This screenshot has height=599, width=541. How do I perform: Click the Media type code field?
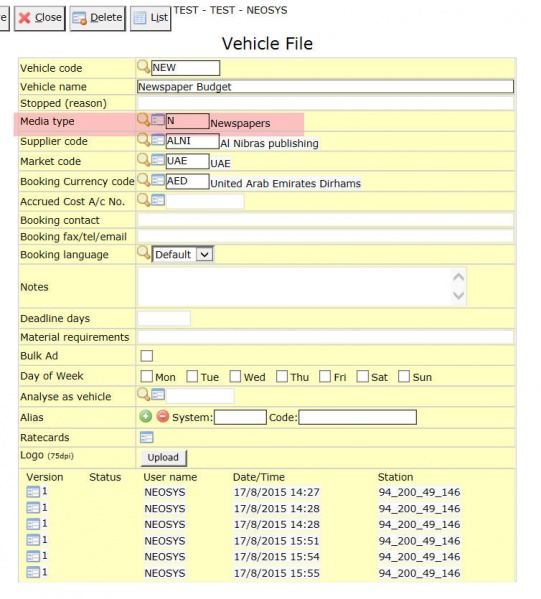(x=188, y=121)
